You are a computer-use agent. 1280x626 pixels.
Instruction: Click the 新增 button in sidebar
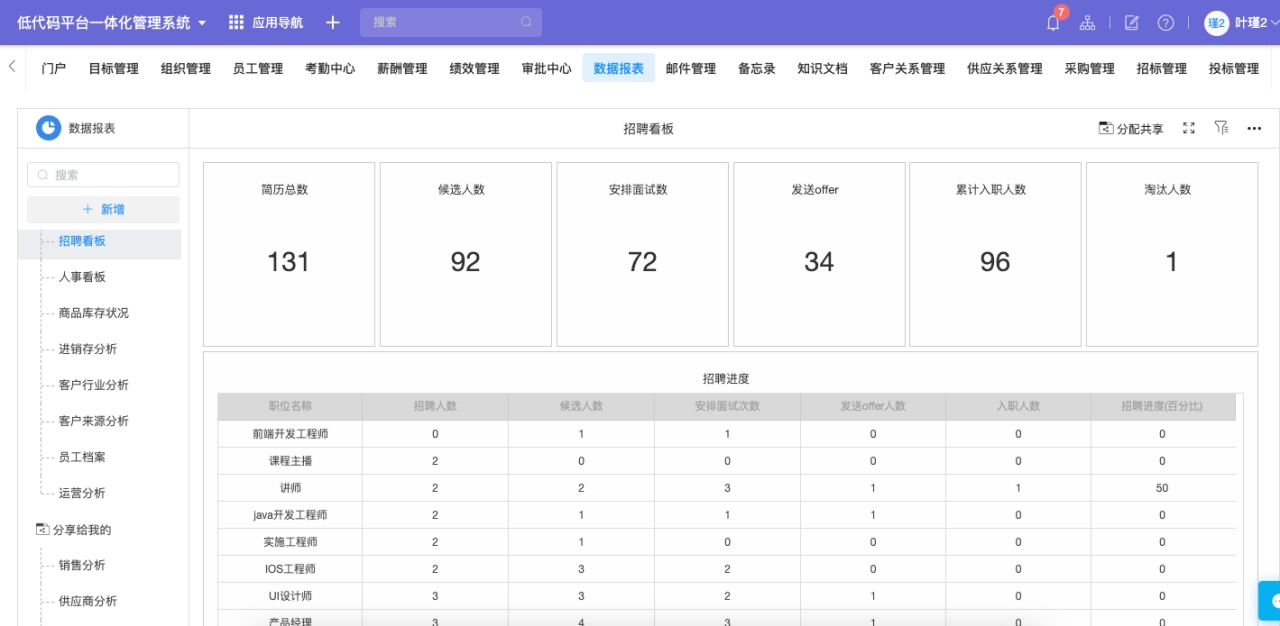point(103,209)
